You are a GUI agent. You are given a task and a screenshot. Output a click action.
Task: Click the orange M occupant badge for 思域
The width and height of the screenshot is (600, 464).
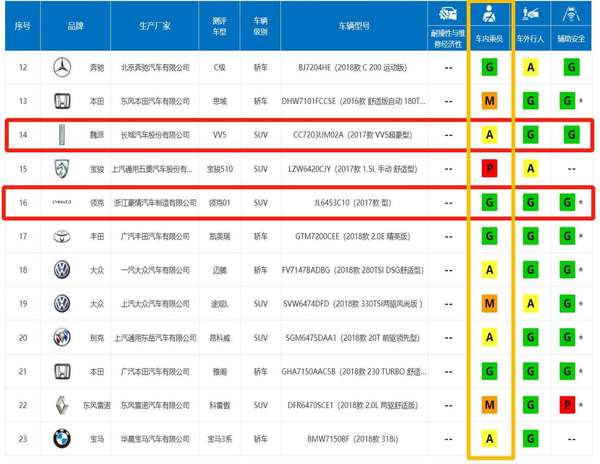tap(489, 101)
